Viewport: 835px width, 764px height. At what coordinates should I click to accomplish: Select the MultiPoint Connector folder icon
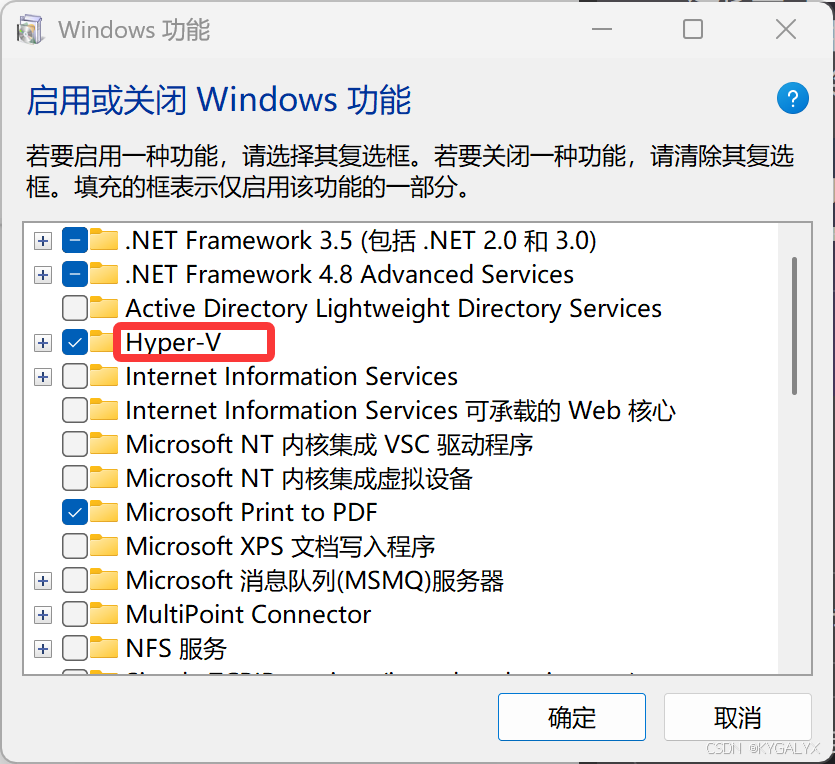point(103,614)
